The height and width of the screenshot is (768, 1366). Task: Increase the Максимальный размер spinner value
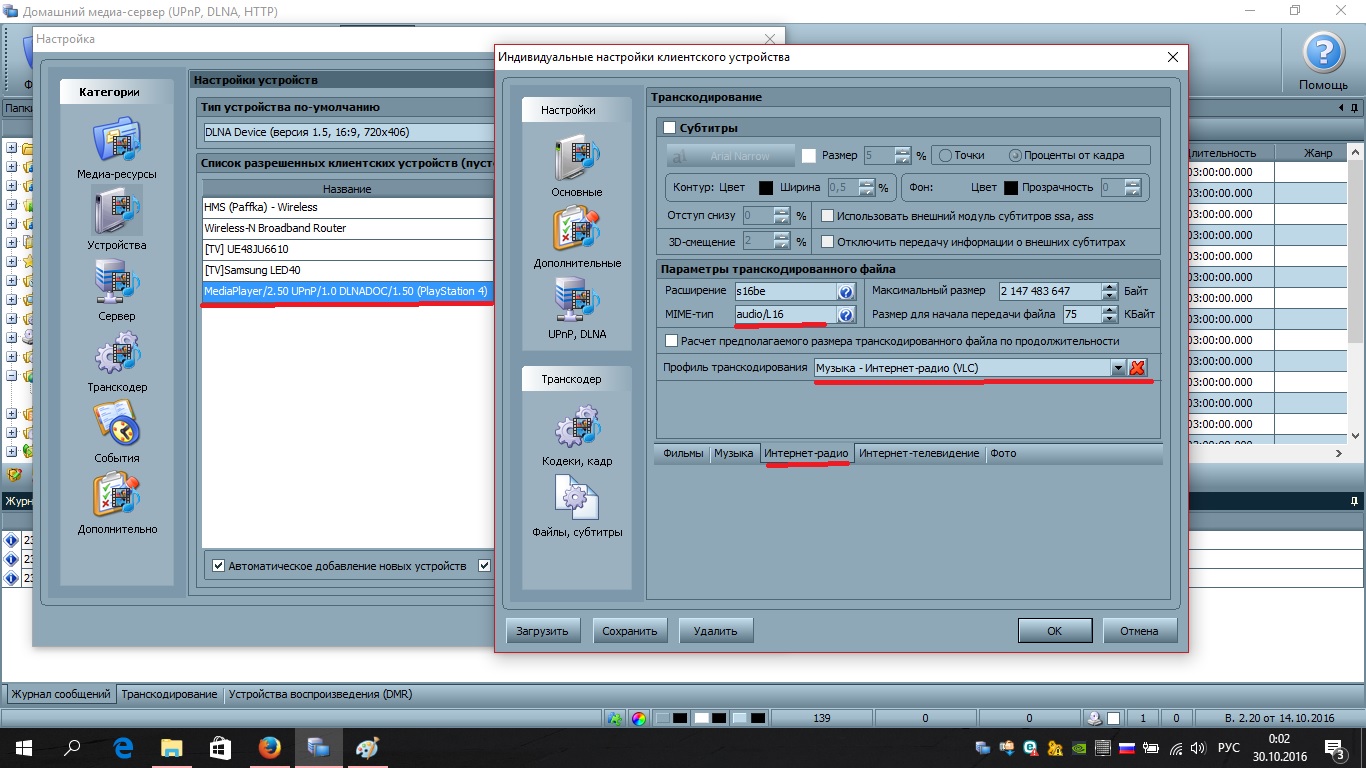pos(1109,287)
